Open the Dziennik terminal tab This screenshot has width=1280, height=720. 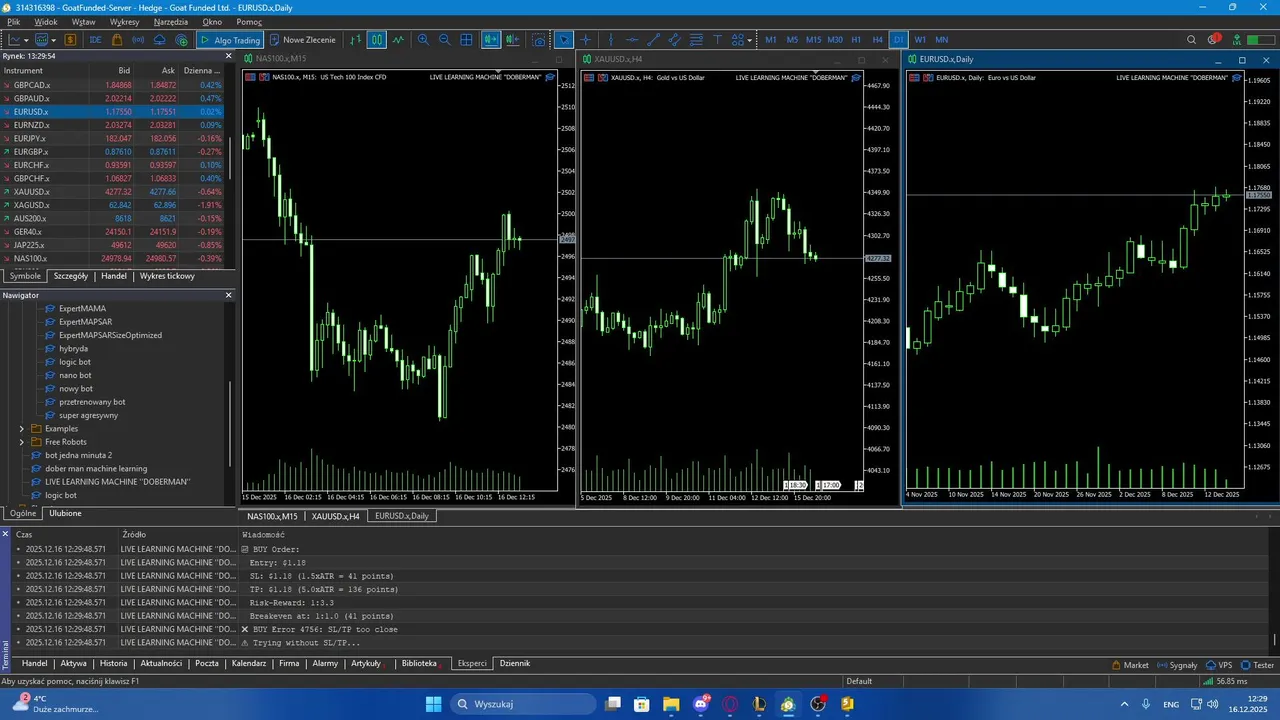click(x=515, y=663)
